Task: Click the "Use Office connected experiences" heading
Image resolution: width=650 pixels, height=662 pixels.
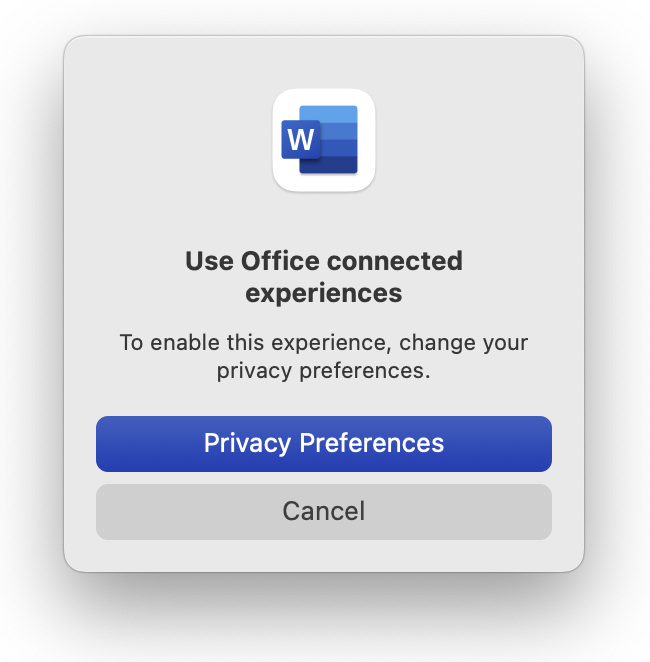Action: pyautogui.click(x=324, y=277)
